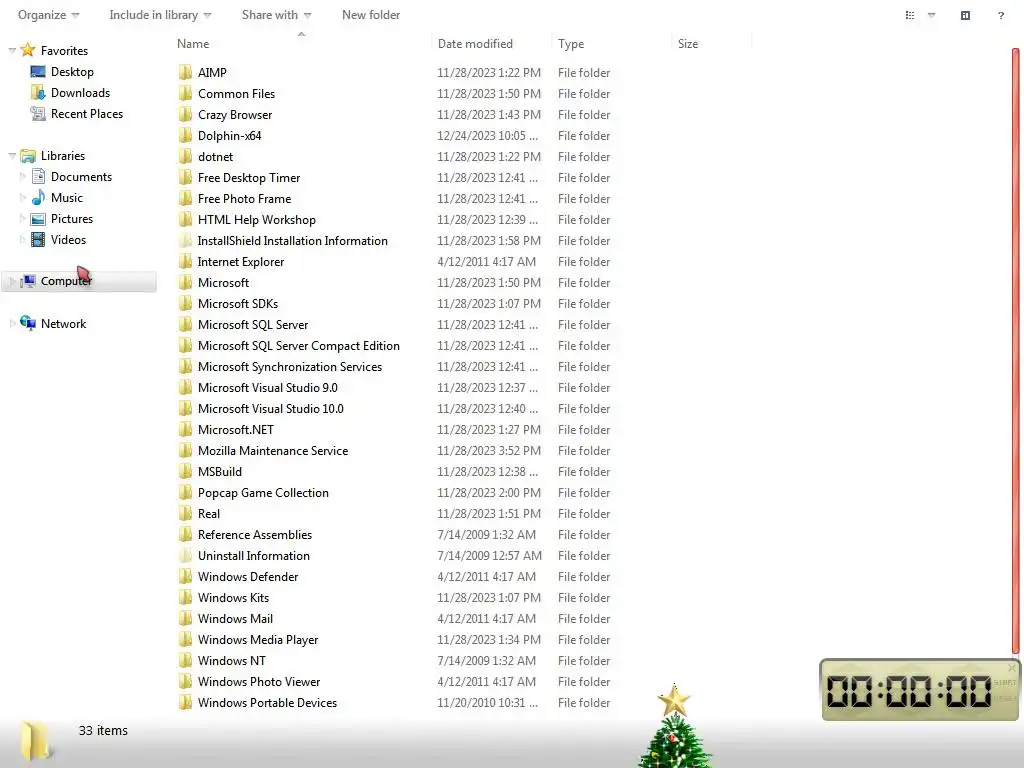Select the Free Desktop Timer folder icon
The image size is (1024, 768).
[185, 177]
